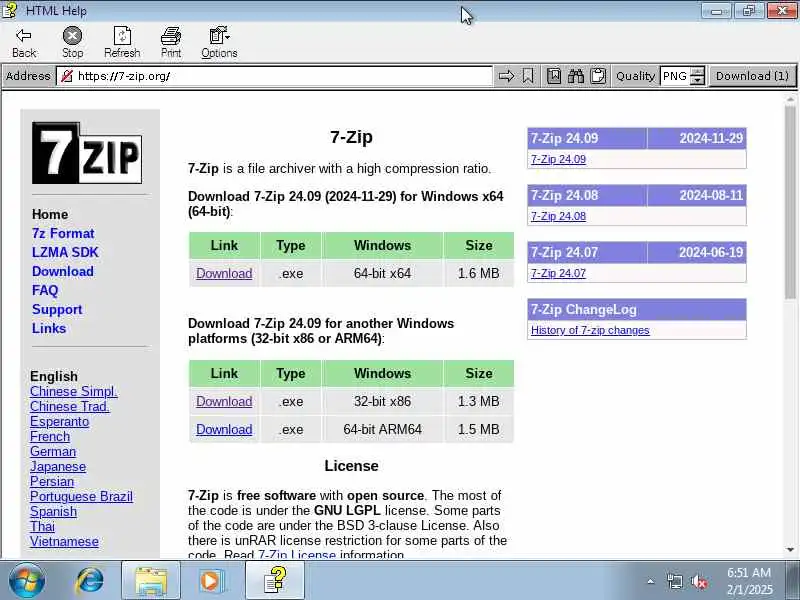Switch language to Esperanto
800x600 pixels.
59,421
